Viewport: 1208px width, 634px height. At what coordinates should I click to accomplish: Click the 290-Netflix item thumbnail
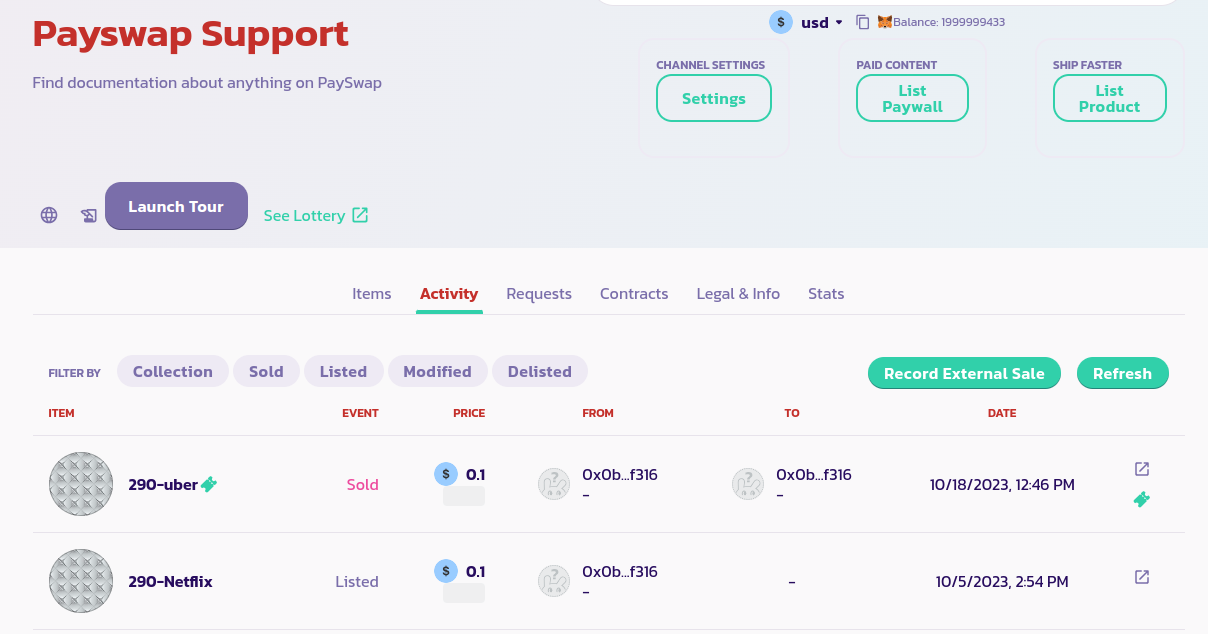click(x=81, y=581)
